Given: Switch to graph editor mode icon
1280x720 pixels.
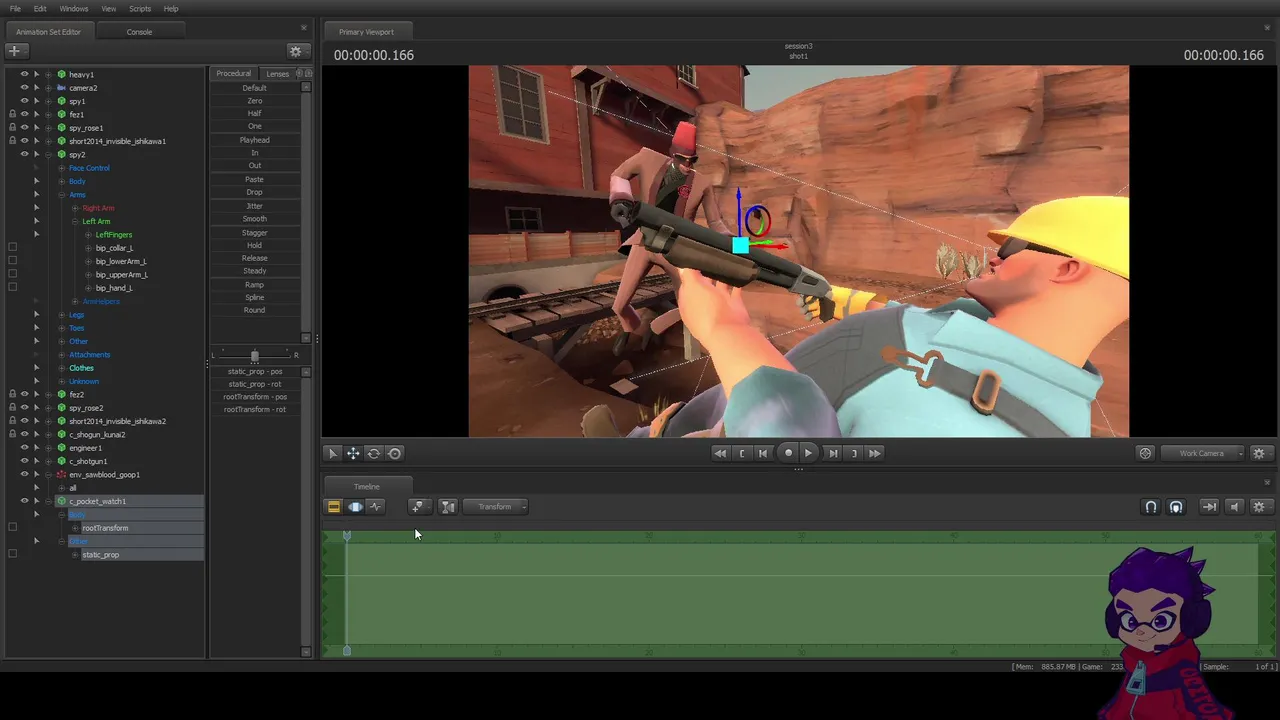Looking at the screenshot, I should click(376, 507).
